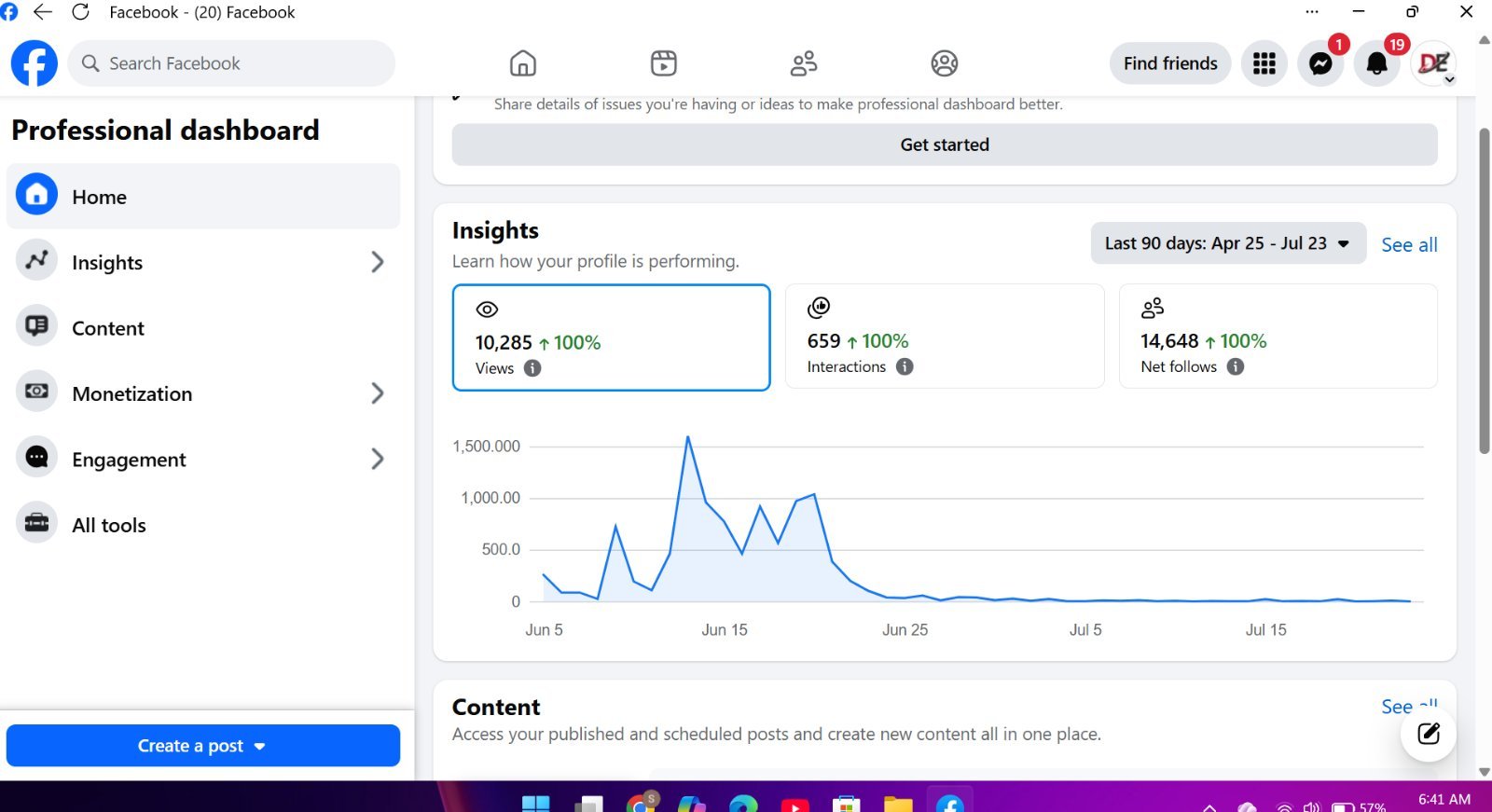Open the notifications bell
Screen dimensions: 1492x812
[x=1376, y=63]
